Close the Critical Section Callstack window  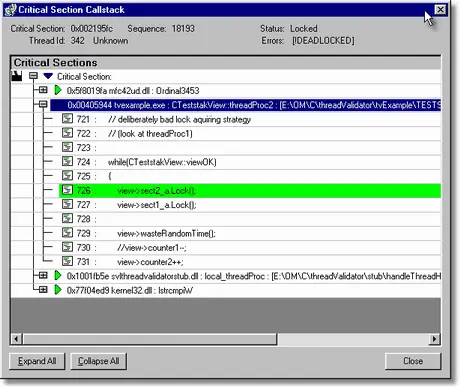(440, 10)
